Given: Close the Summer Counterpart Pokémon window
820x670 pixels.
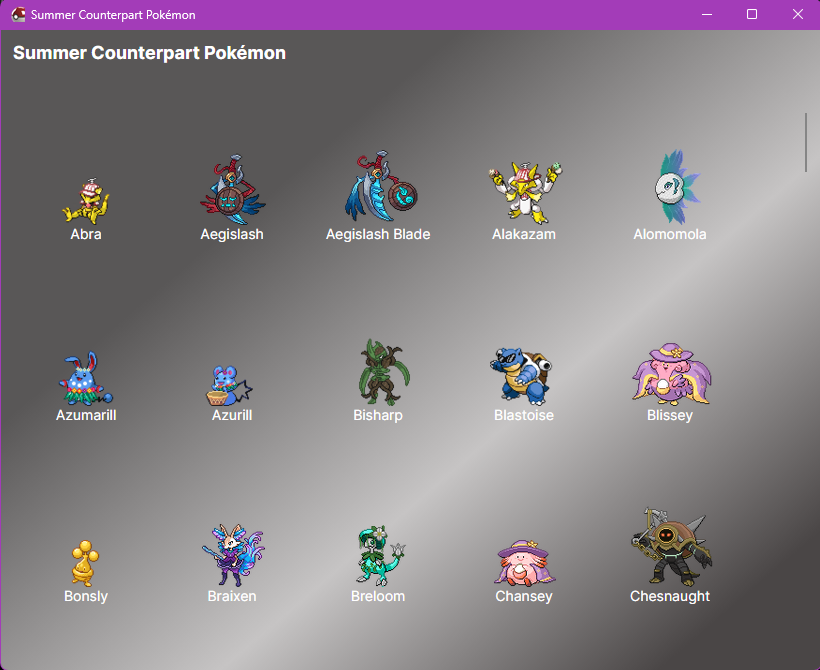Looking at the screenshot, I should click(x=798, y=15).
